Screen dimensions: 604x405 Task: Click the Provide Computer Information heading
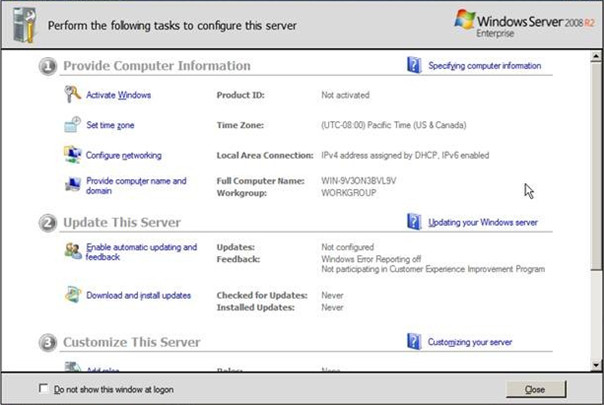(157, 66)
